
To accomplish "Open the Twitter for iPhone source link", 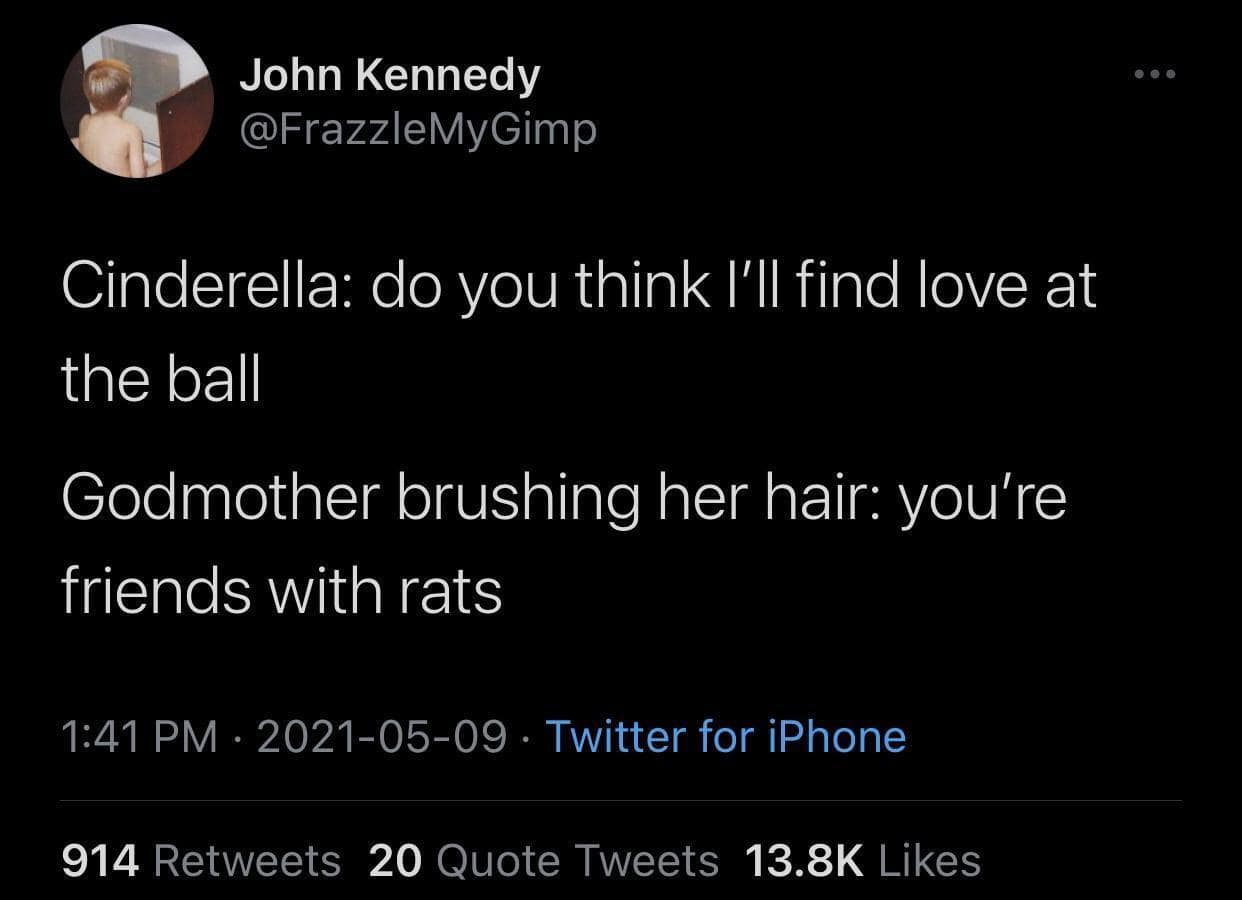I will click(725, 738).
